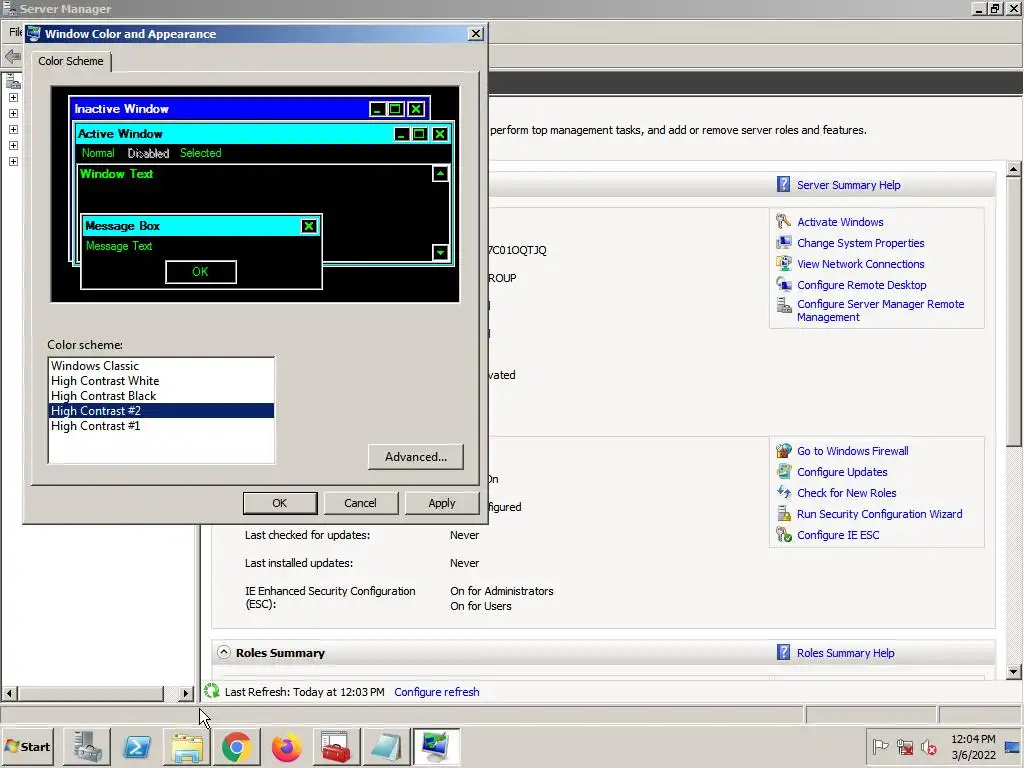Click the Configure Updates icon
The height and width of the screenshot is (768, 1024).
783,472
